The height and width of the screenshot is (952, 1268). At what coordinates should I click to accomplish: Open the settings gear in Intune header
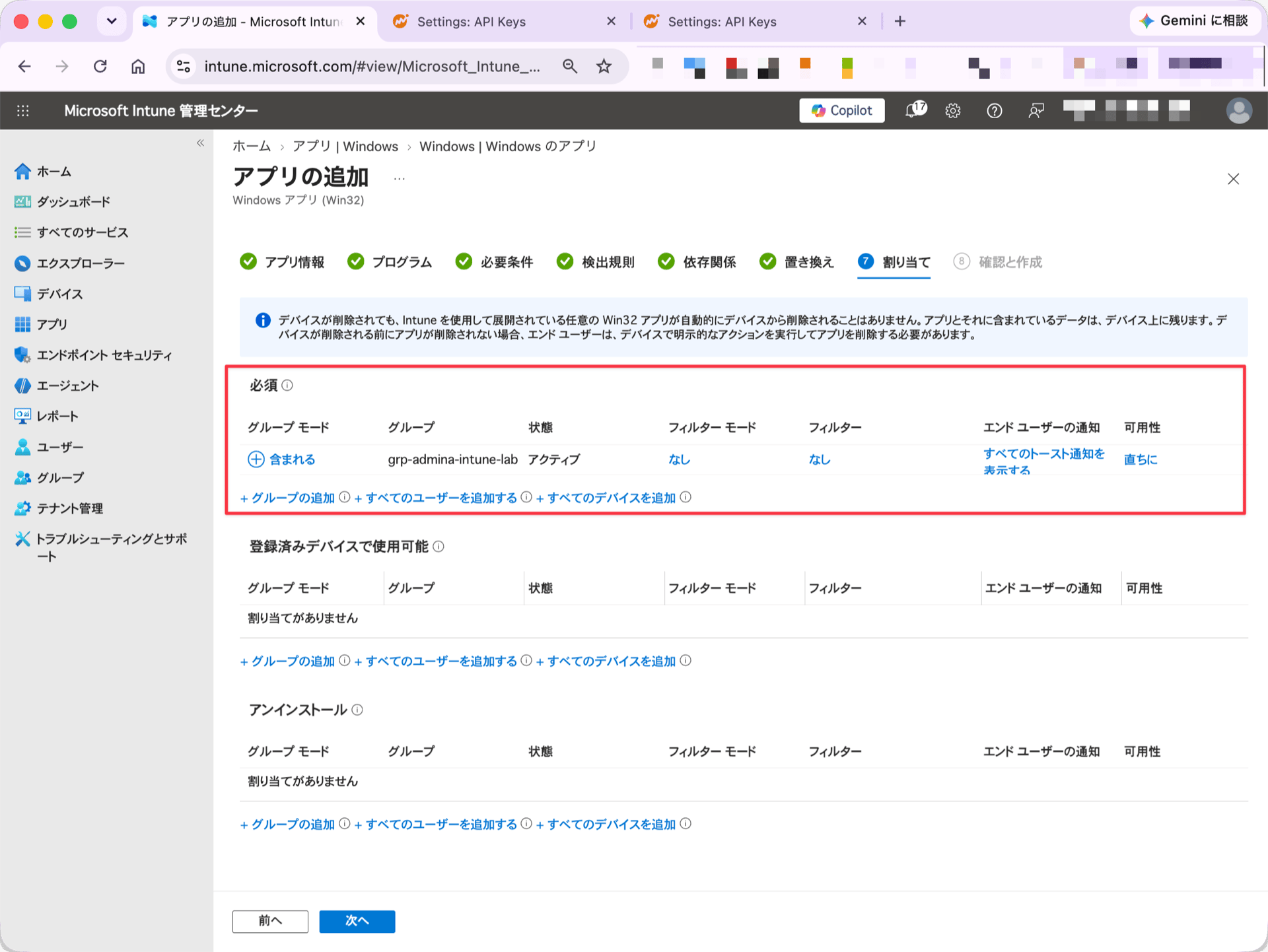pos(952,110)
